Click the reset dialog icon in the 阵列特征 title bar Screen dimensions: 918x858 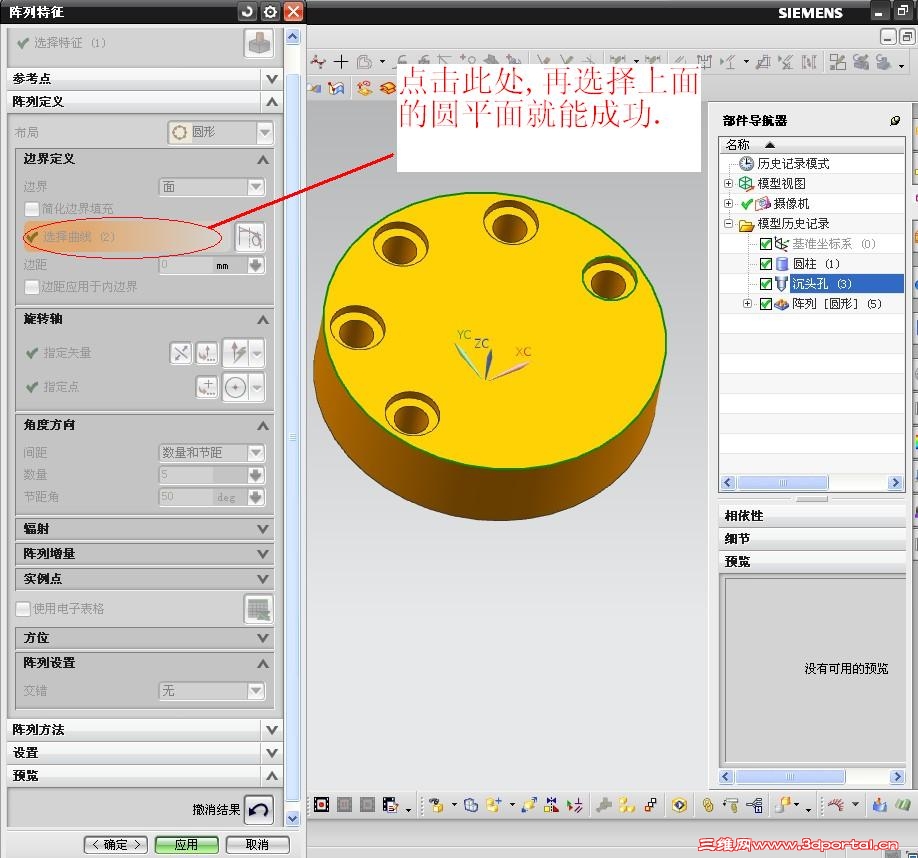(x=248, y=12)
